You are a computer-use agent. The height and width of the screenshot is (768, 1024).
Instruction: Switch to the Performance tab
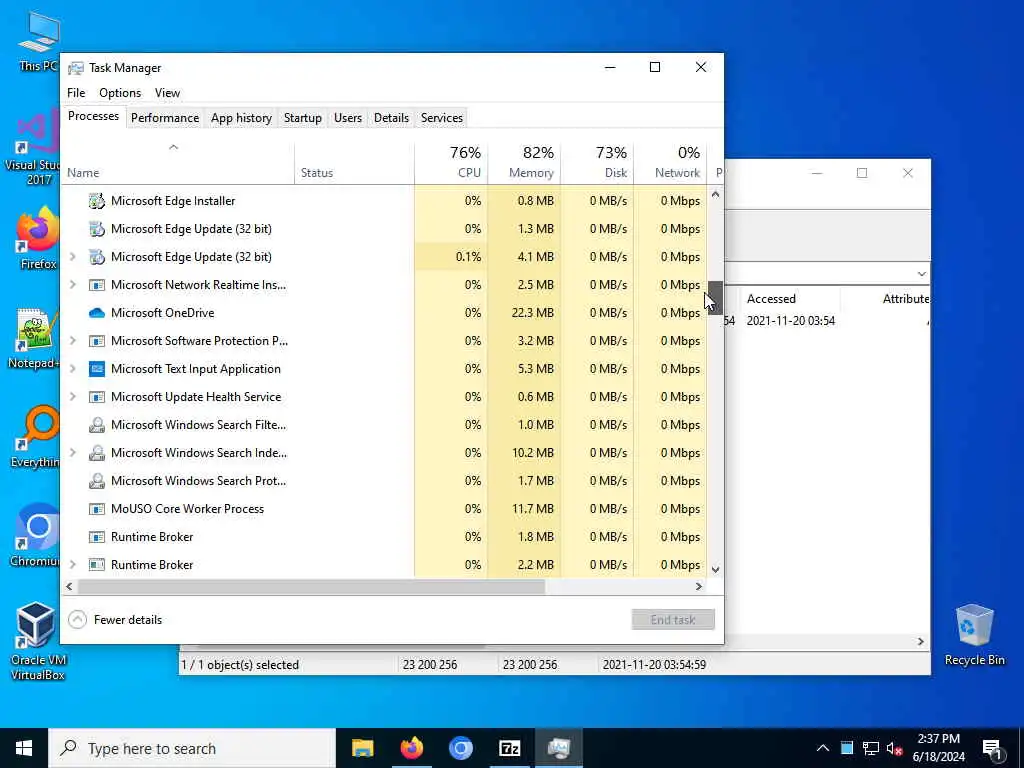(x=165, y=118)
